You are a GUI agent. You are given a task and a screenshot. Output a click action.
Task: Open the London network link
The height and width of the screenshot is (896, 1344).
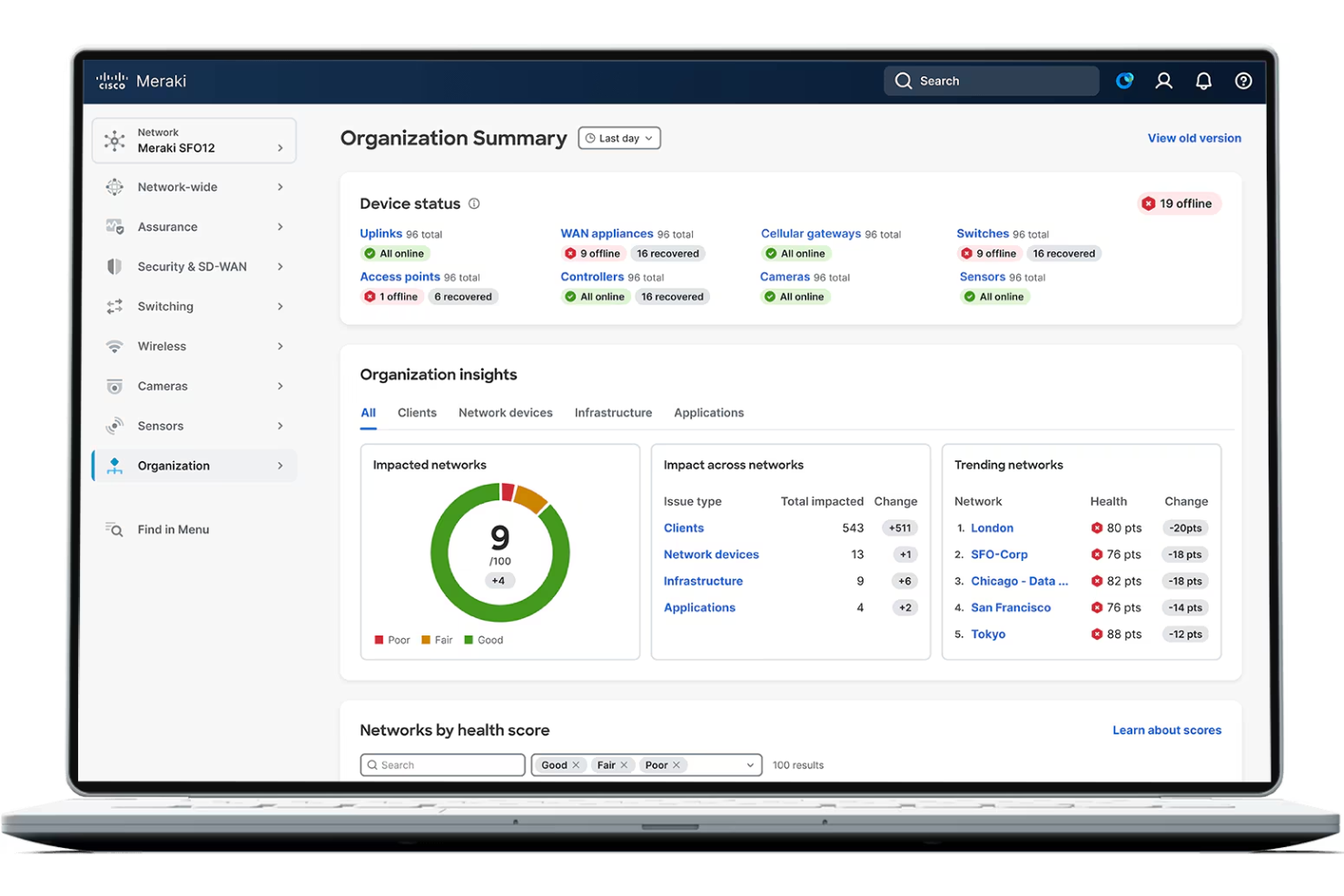pyautogui.click(x=992, y=527)
